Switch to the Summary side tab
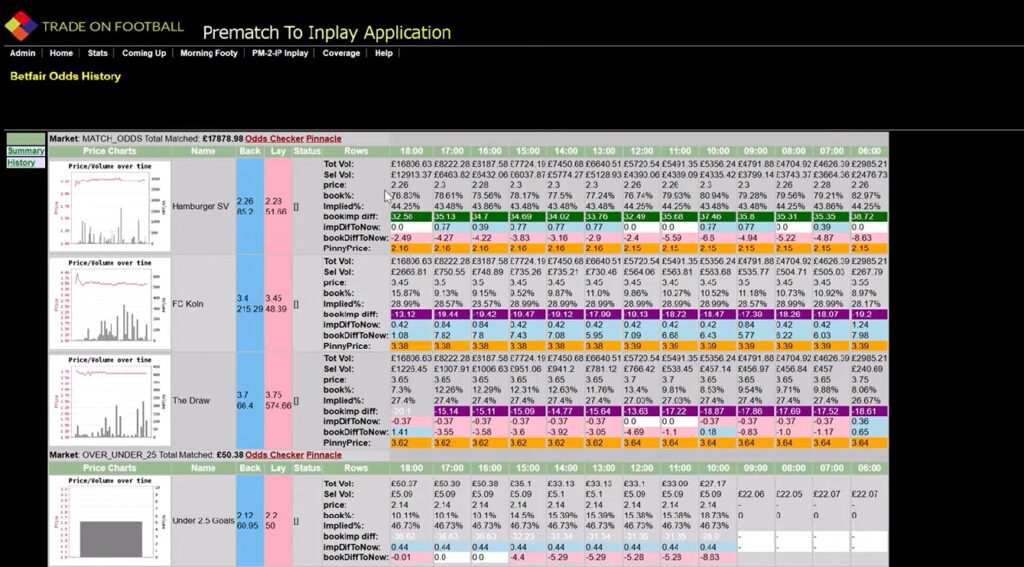Screen dimensions: 1024x567 pos(25,151)
